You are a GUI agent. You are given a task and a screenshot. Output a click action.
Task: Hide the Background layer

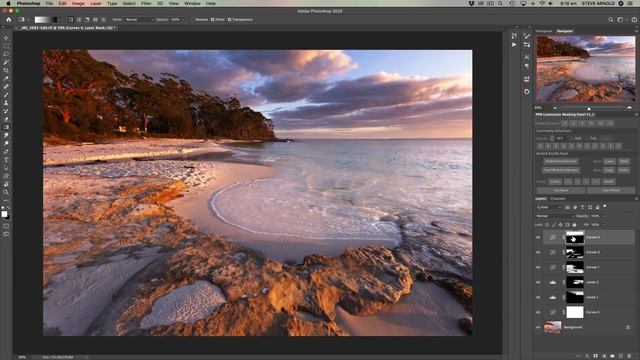coord(538,327)
